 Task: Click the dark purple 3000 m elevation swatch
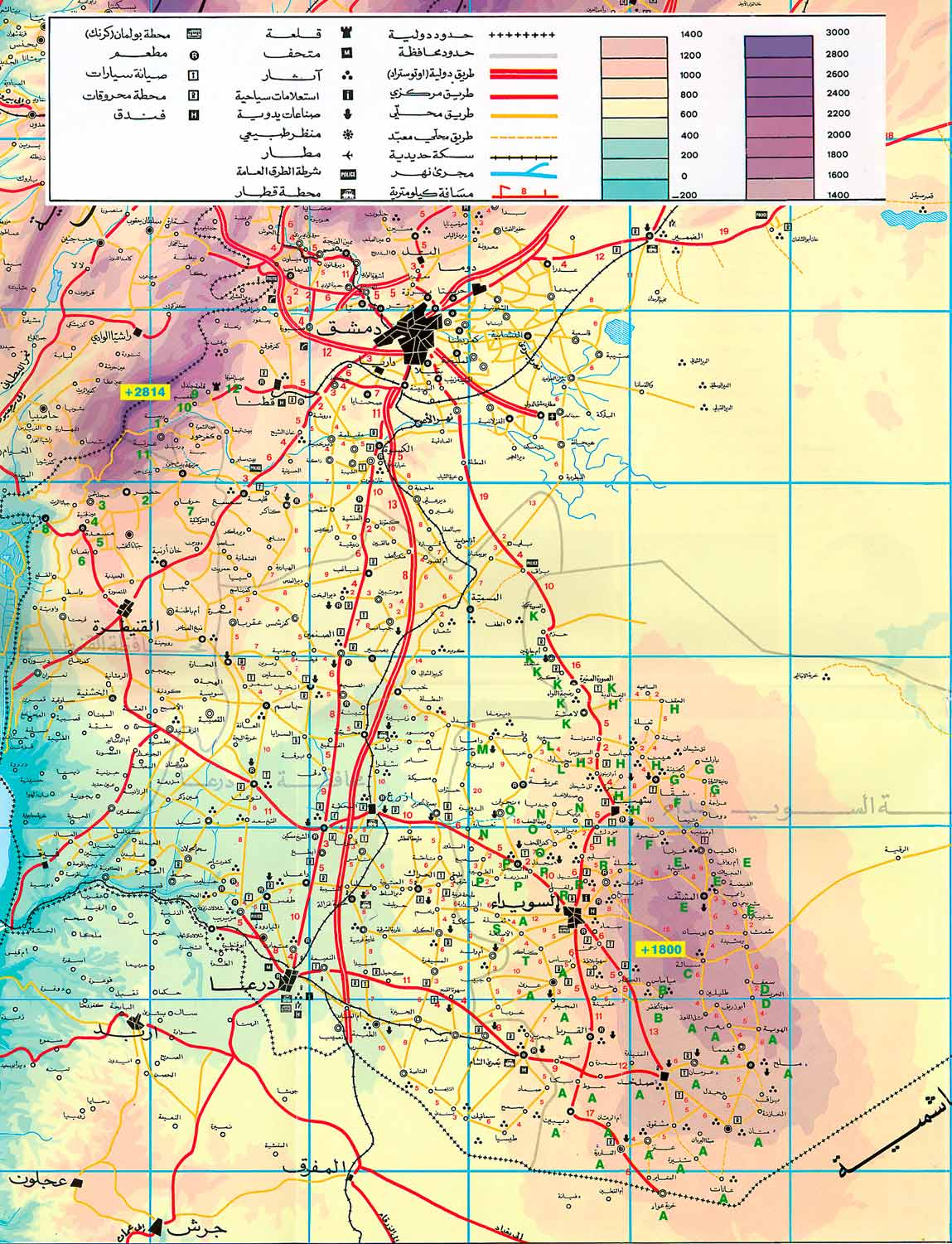tap(777, 45)
